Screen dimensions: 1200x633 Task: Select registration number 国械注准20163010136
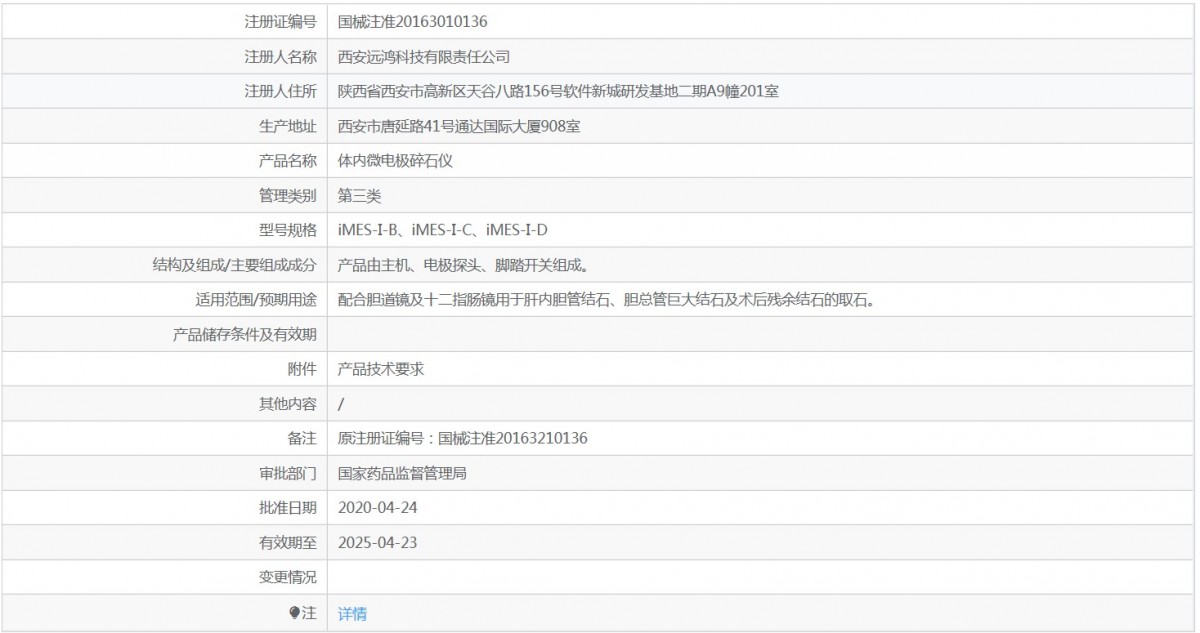point(413,21)
